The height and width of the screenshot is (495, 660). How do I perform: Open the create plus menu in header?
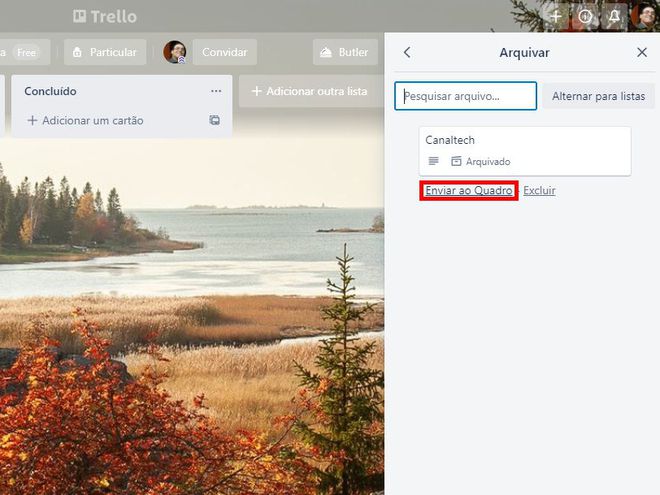[x=556, y=16]
